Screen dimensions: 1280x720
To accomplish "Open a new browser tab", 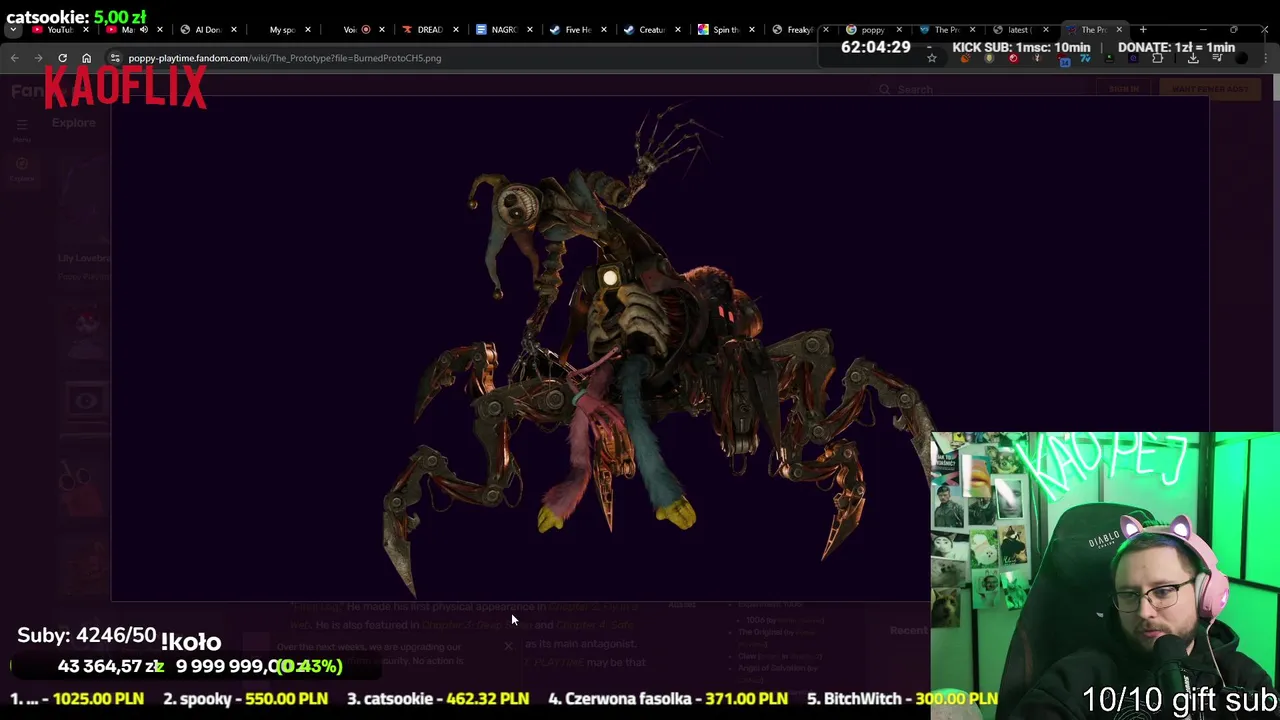I will (x=1143, y=30).
